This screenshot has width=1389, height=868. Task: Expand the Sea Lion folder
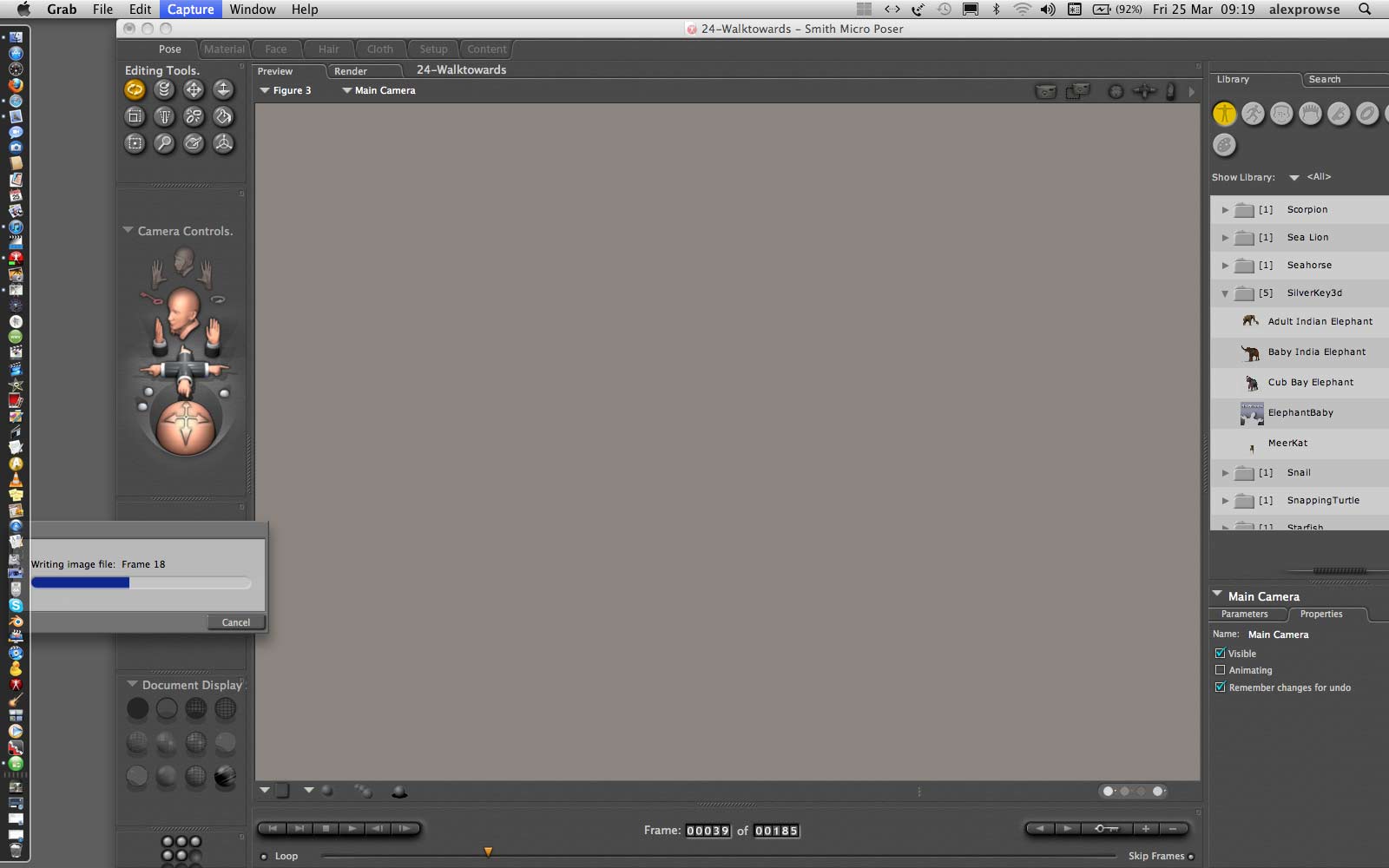(1225, 238)
